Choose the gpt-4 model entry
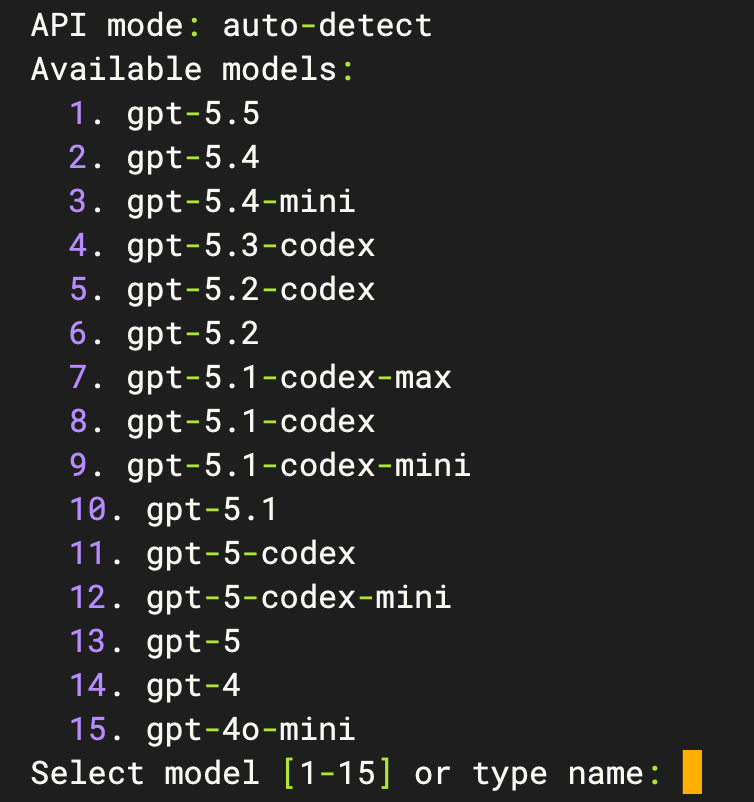 point(155,685)
